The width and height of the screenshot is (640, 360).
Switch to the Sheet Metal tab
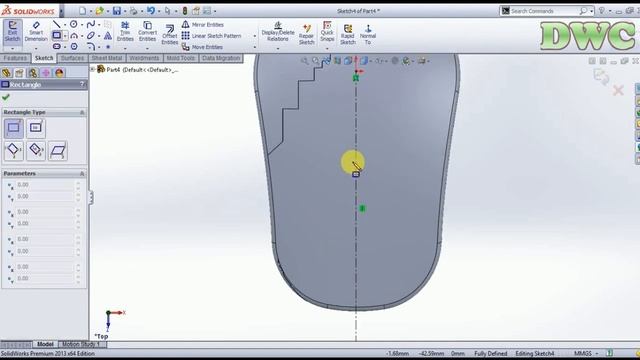(x=107, y=58)
